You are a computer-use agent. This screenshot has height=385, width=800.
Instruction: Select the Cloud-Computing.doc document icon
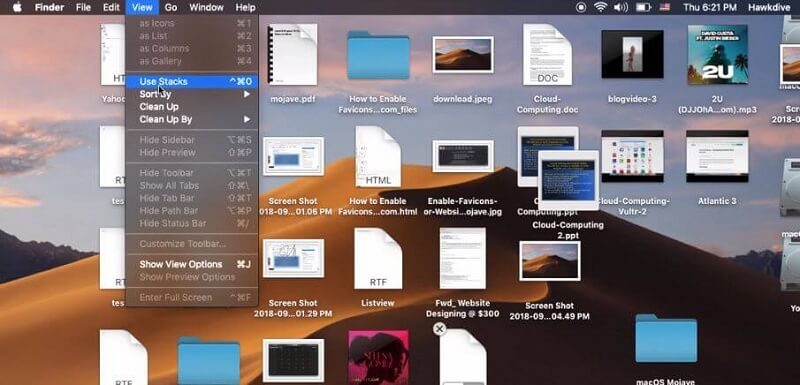(x=547, y=55)
